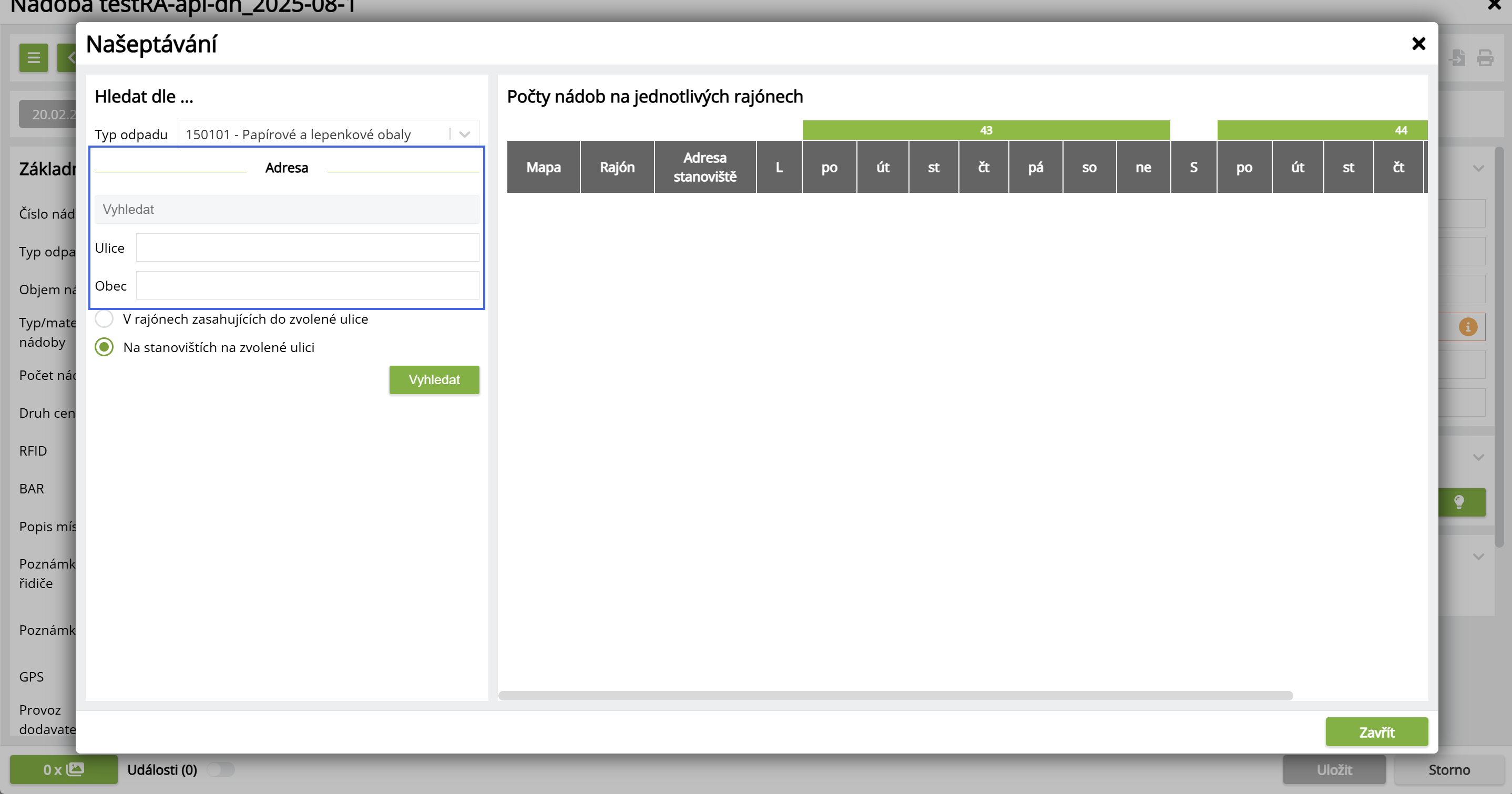Select 'V rajónech zasahujících do zvolené ulice'
This screenshot has height=794, width=1512.
pos(105,318)
